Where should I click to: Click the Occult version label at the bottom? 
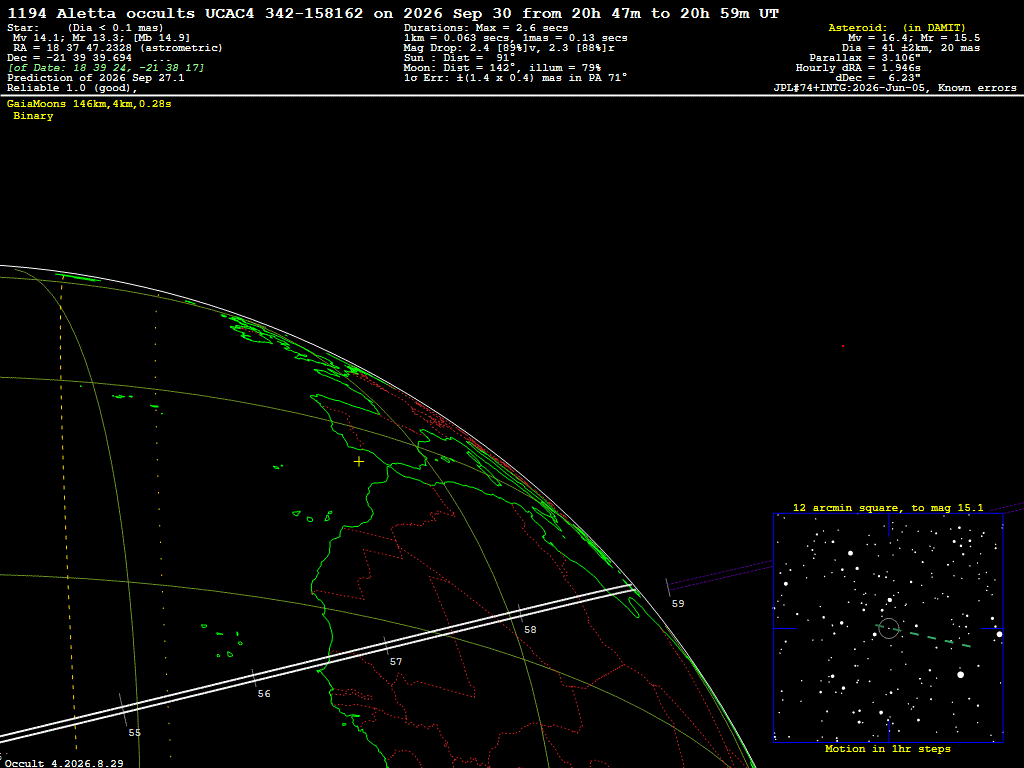64,763
